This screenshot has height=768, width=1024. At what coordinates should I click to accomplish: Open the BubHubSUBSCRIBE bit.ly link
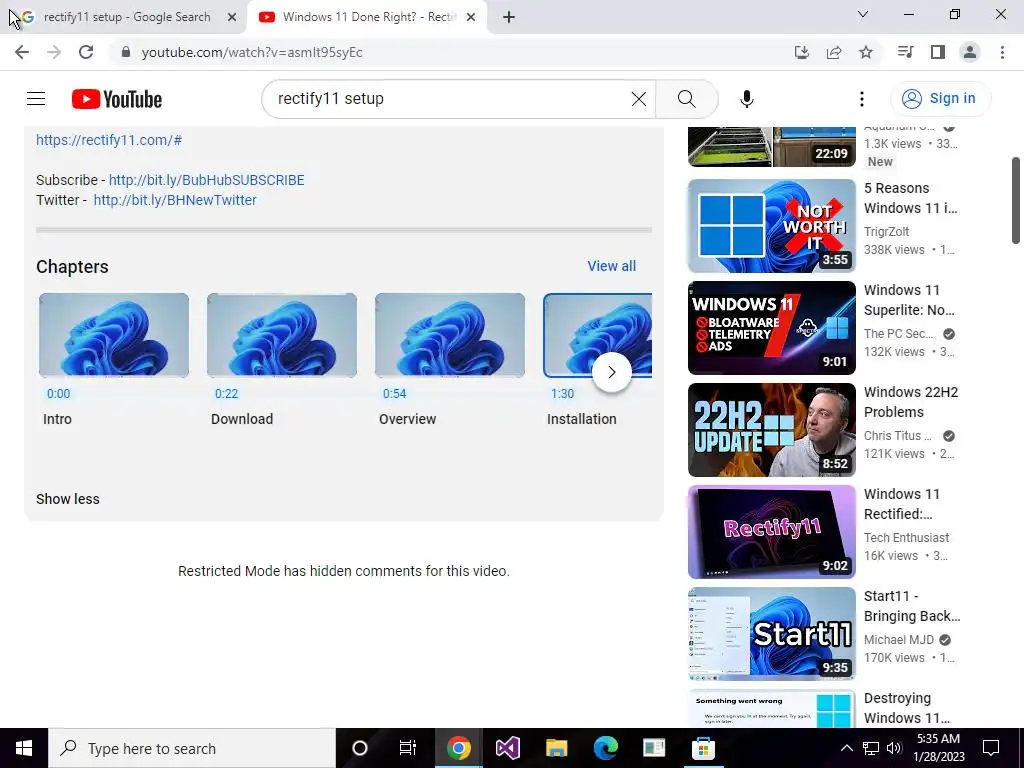(206, 180)
